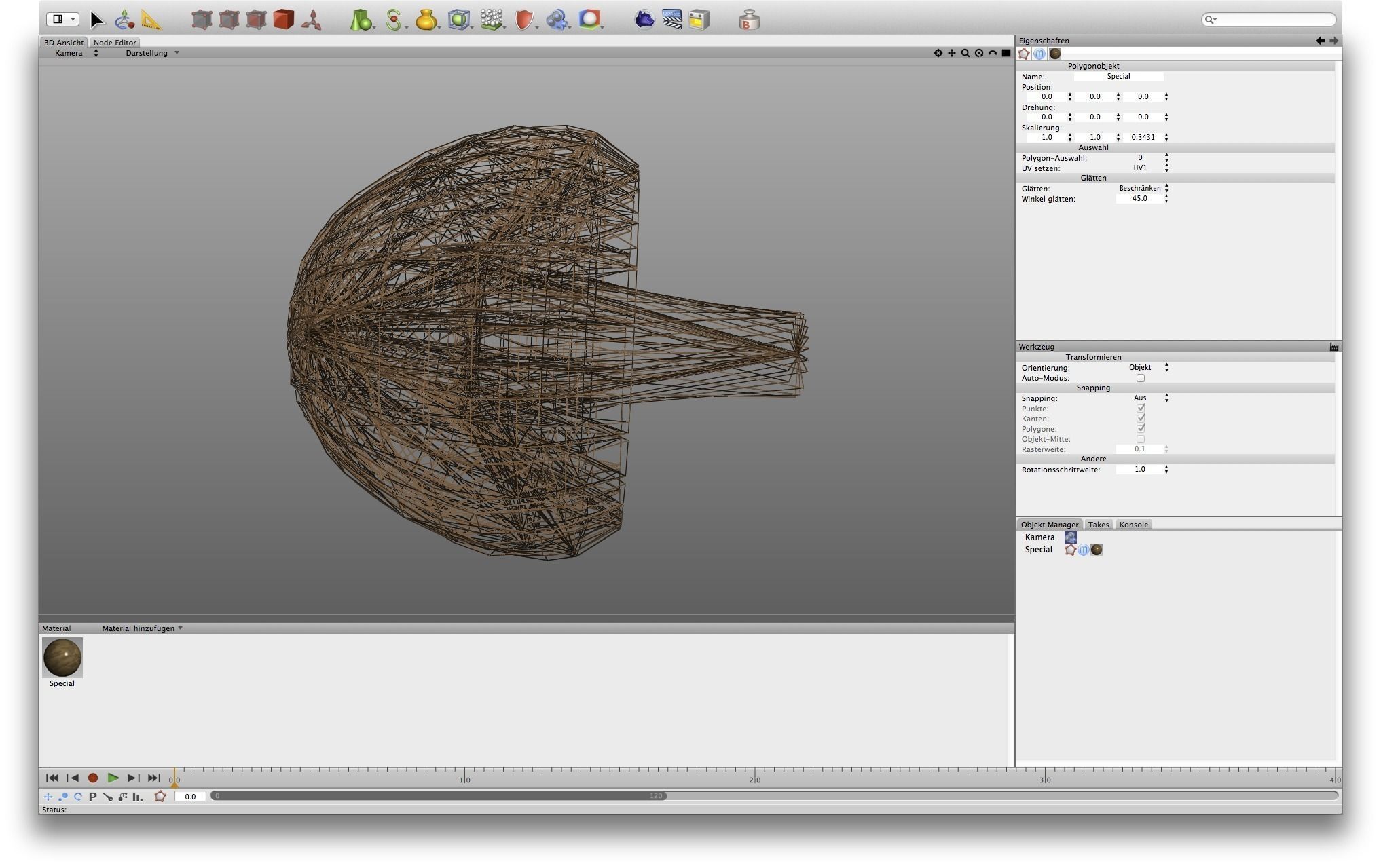Click the yellow triangle ruler tool

(x=151, y=20)
